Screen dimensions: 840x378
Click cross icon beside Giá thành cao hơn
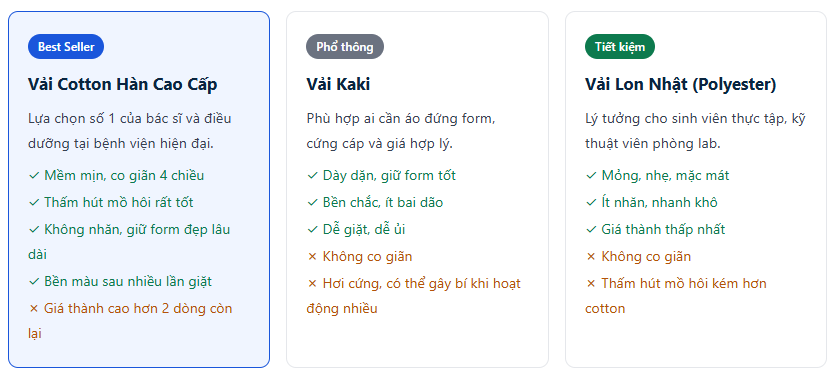click(34, 309)
